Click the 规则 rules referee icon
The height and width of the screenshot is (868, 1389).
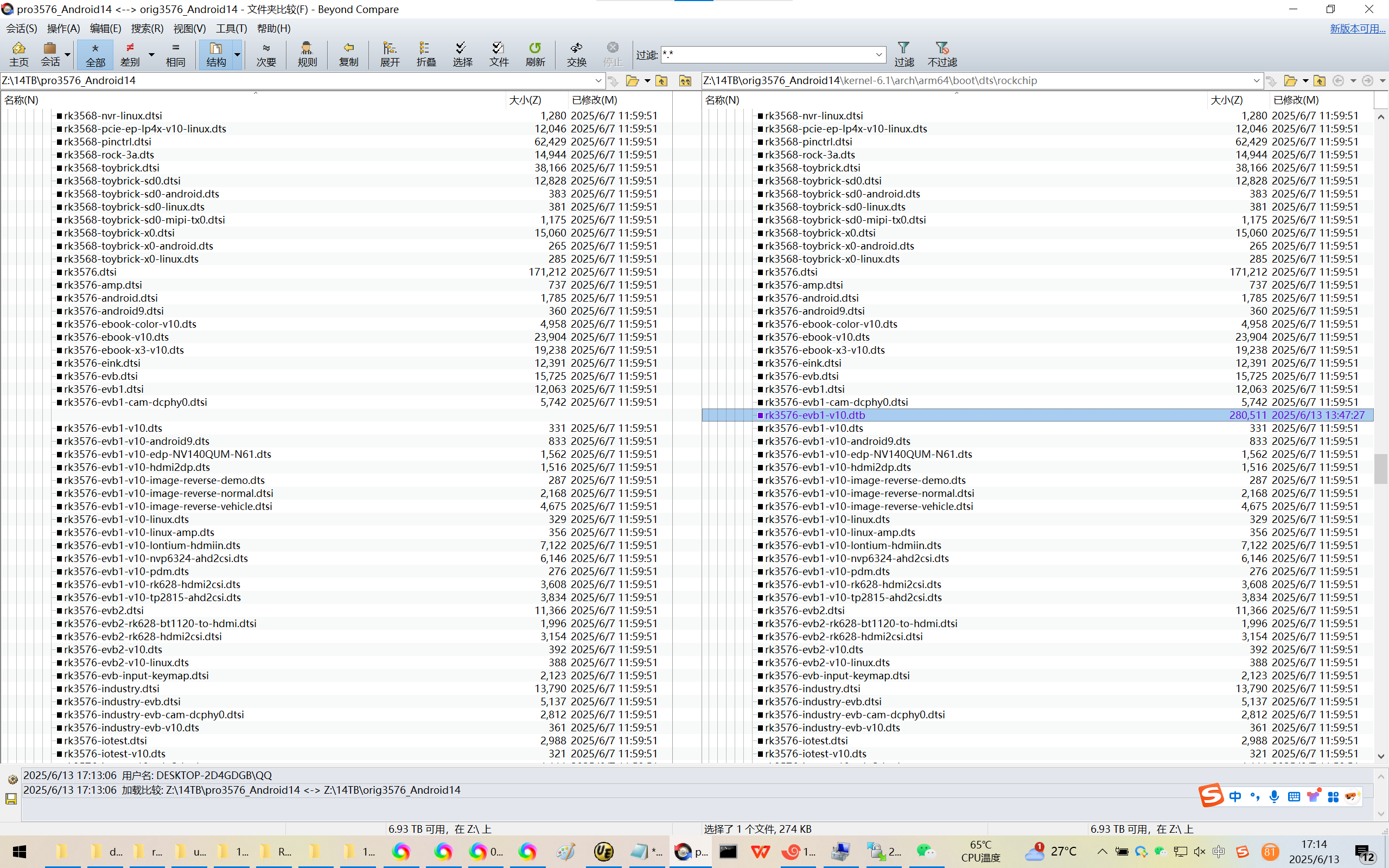point(307,54)
